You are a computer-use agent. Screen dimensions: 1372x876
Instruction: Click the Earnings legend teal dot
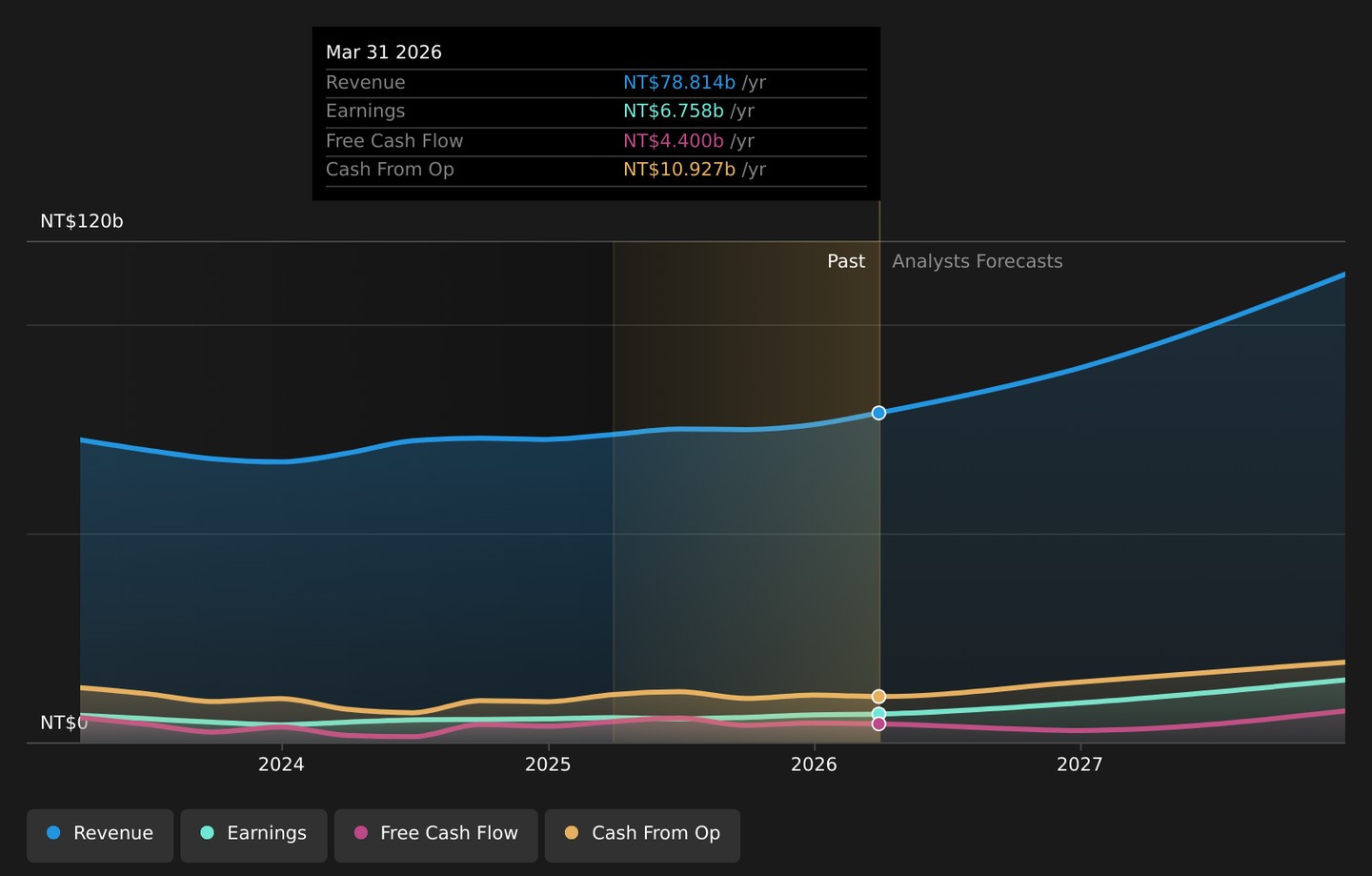pos(207,833)
